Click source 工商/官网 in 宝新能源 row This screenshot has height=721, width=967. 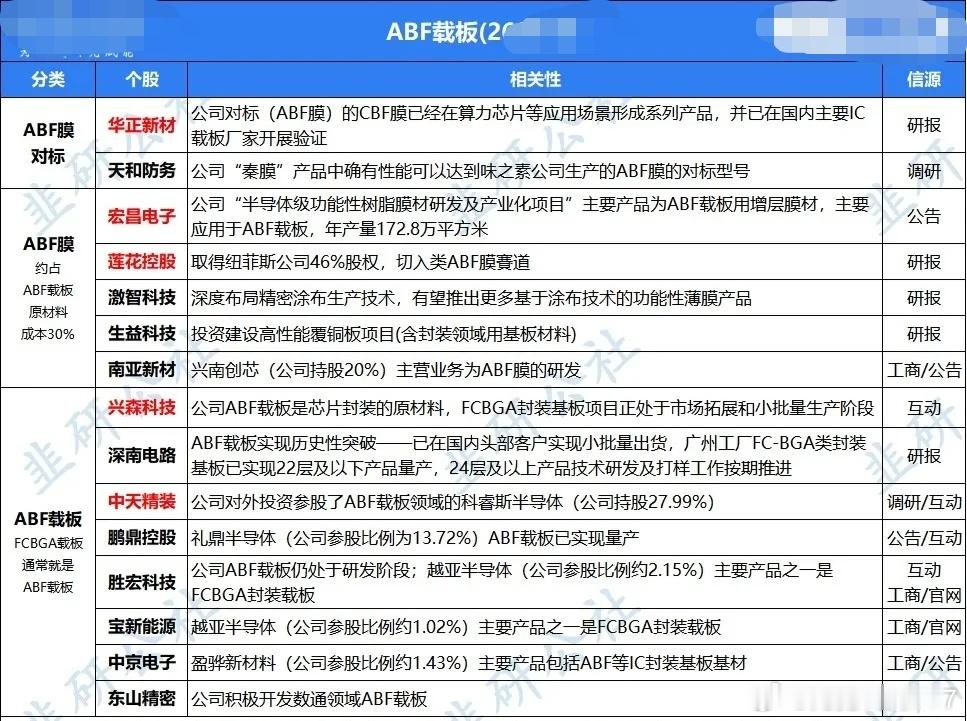[924, 627]
